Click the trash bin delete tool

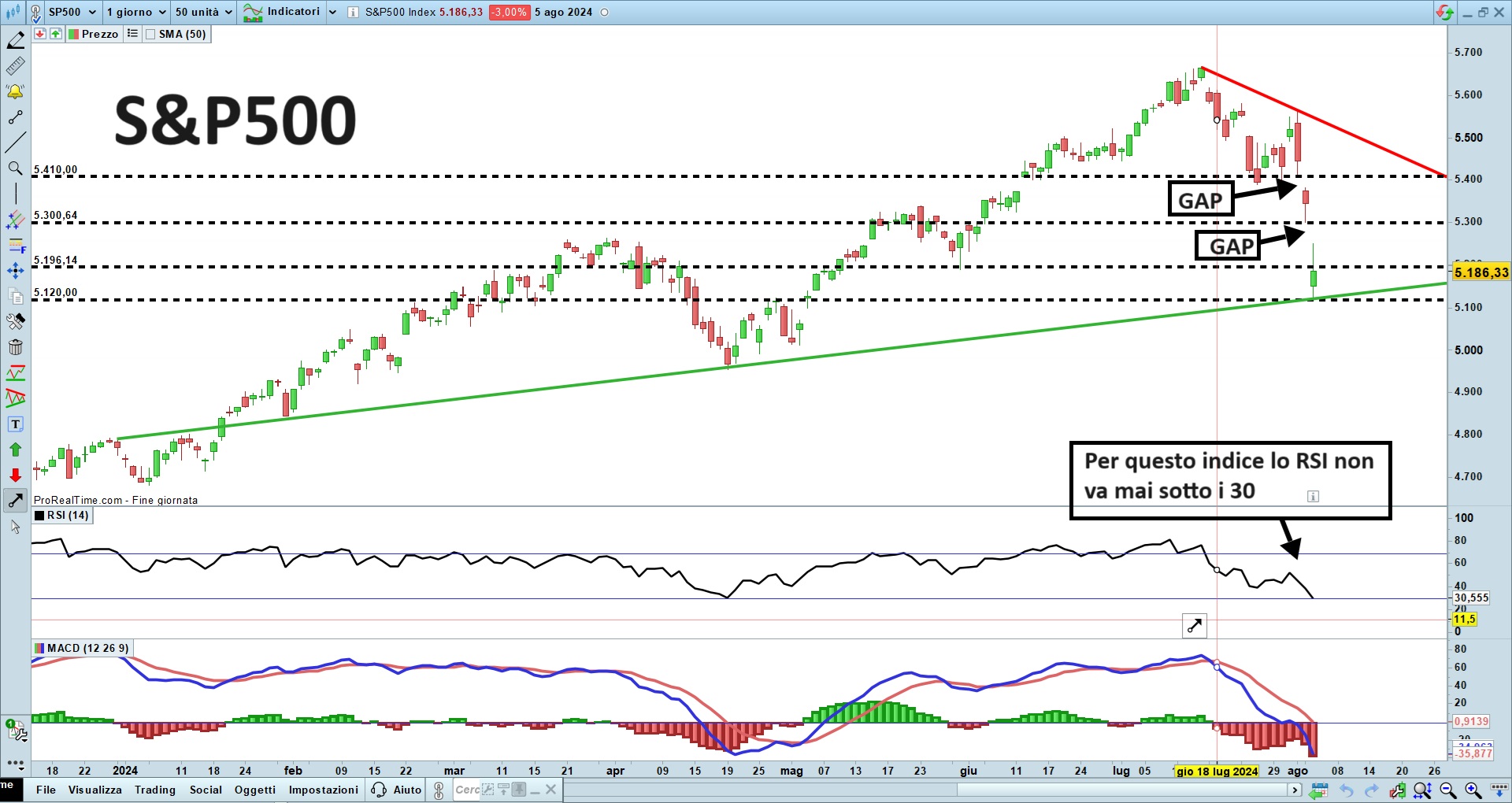16,347
